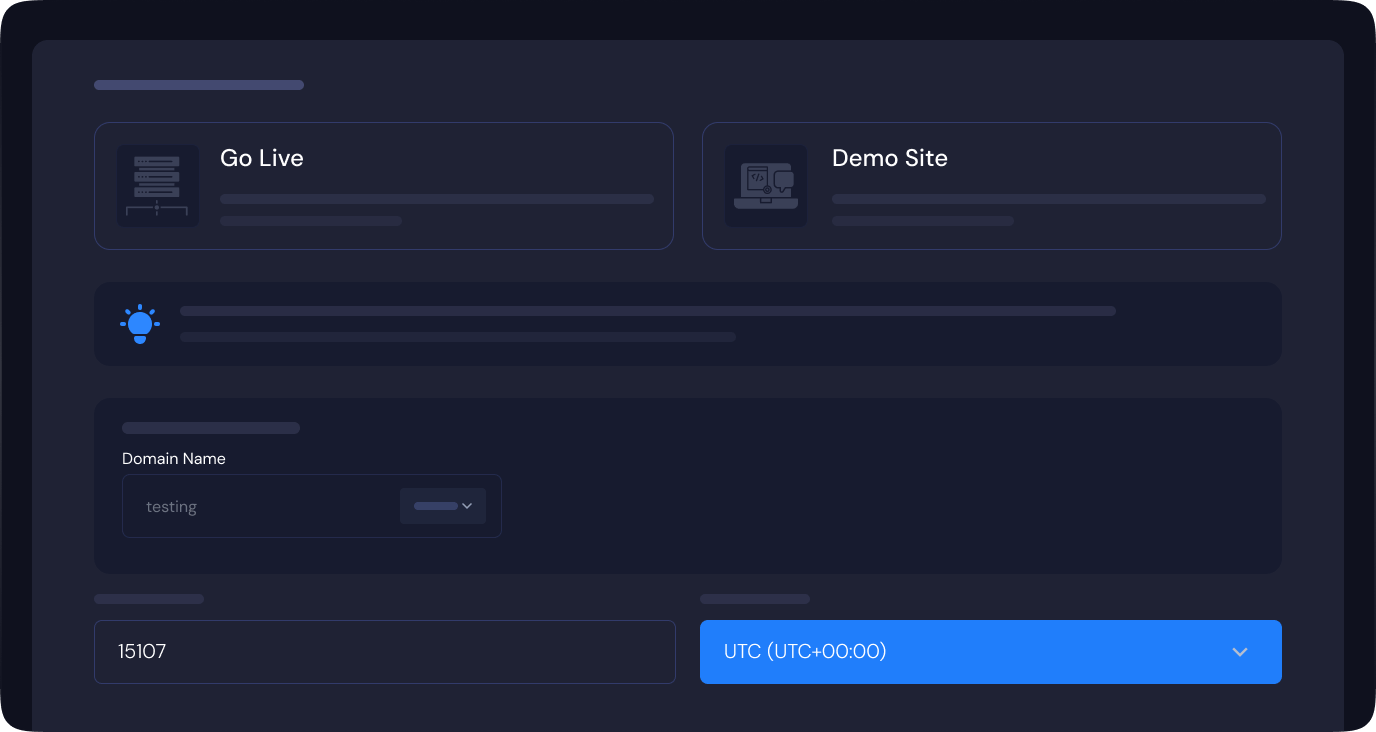Click the Go Live title text
The image size is (1376, 732).
[262, 158]
